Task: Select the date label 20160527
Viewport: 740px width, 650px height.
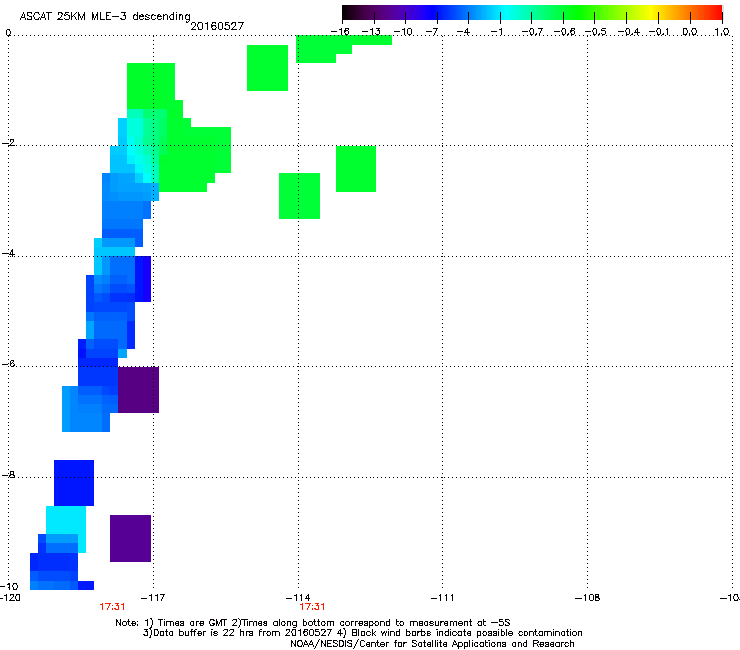Action: [217, 26]
